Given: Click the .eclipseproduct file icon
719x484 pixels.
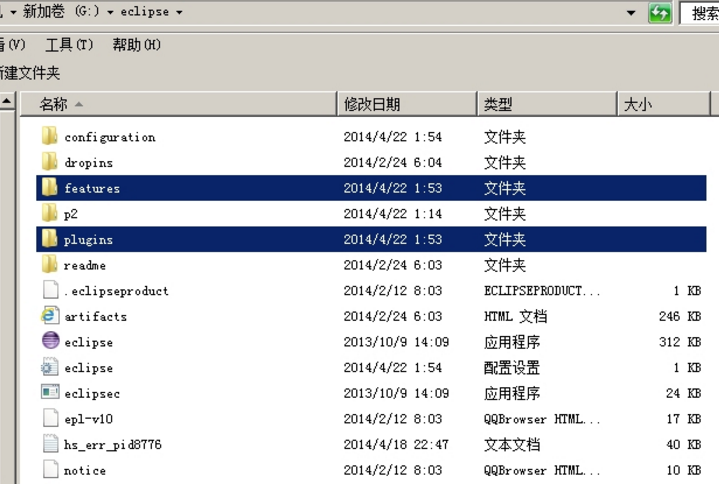Looking at the screenshot, I should click(x=50, y=290).
